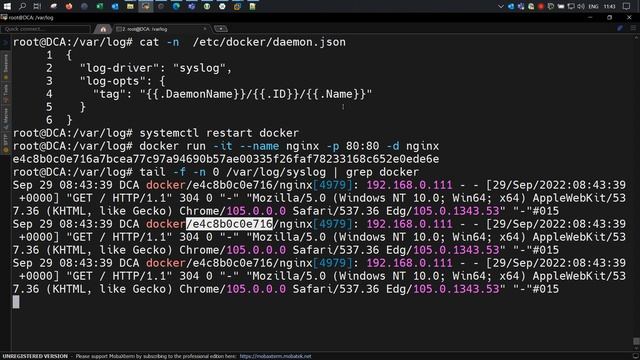Click the UNREGISTERED VERSION status text
The width and height of the screenshot is (640, 360).
[x=35, y=356]
